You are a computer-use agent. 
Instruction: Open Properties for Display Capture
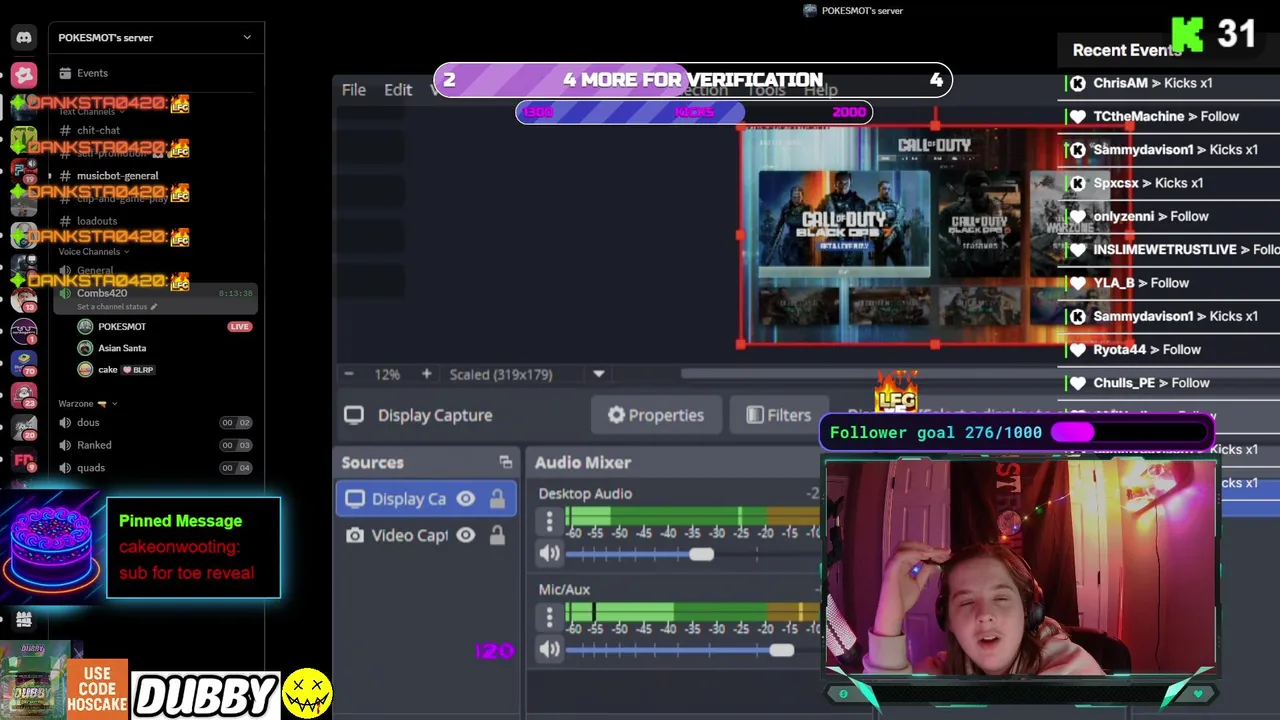tap(656, 415)
